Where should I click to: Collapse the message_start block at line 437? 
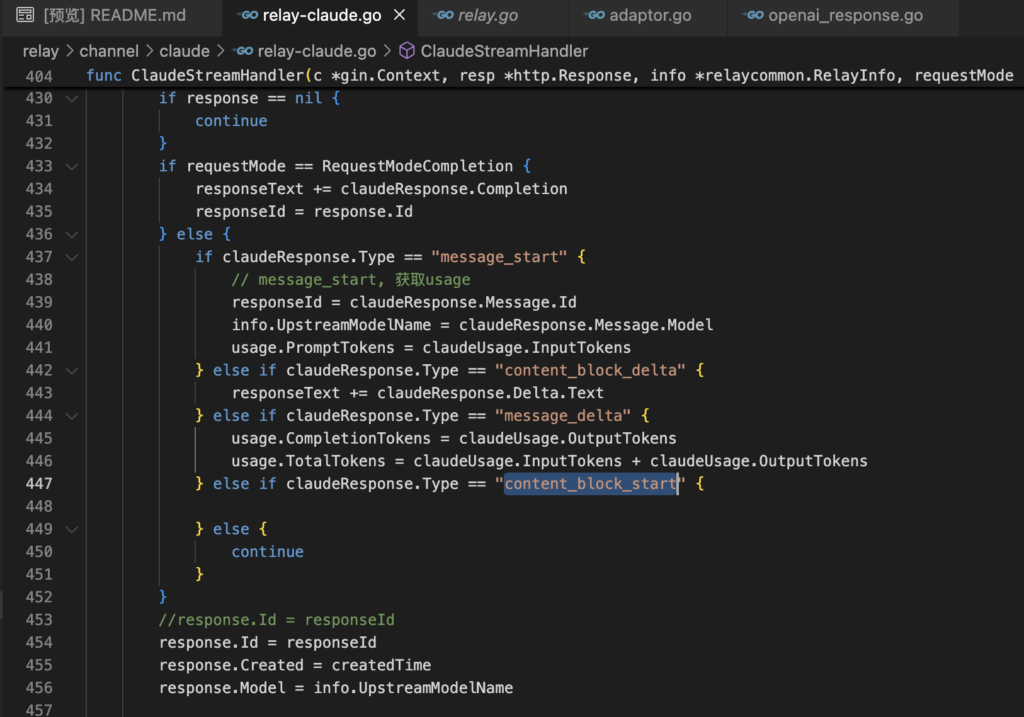coord(72,257)
